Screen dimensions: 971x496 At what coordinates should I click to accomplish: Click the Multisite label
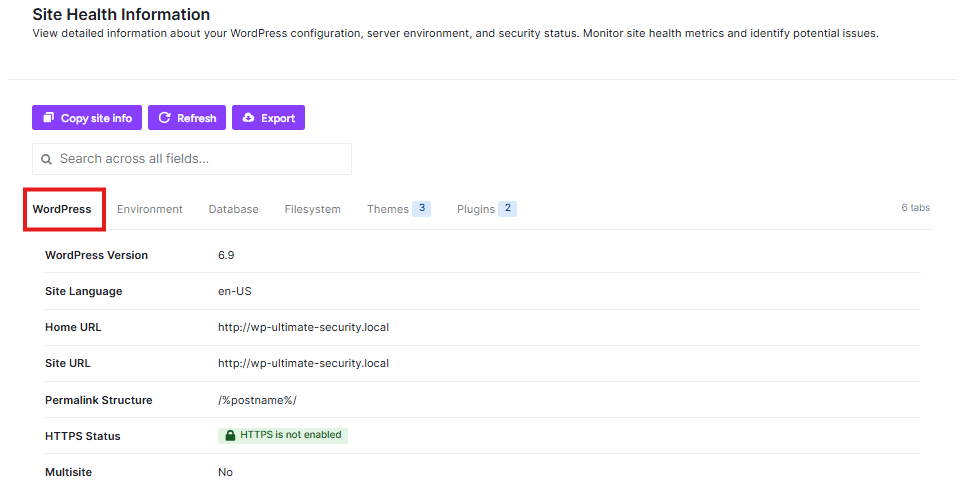tap(69, 472)
